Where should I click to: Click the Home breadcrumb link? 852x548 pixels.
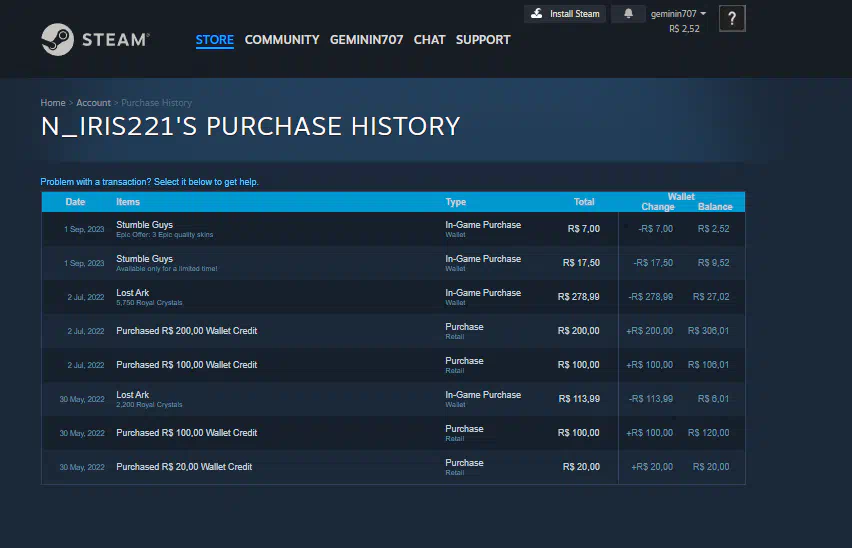click(53, 103)
